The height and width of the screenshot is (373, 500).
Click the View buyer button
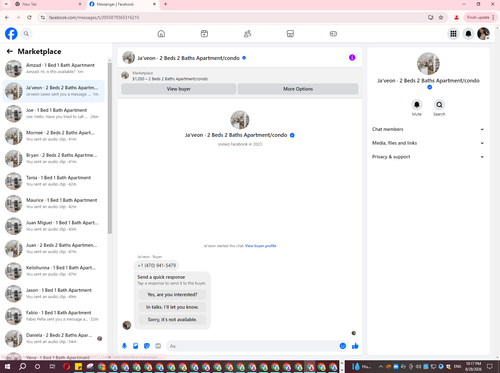pyautogui.click(x=179, y=89)
